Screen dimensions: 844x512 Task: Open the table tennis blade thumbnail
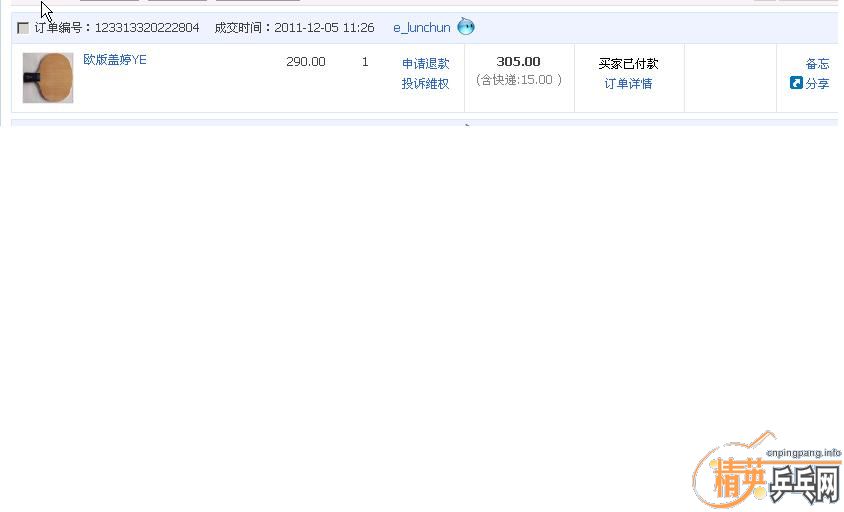click(48, 78)
